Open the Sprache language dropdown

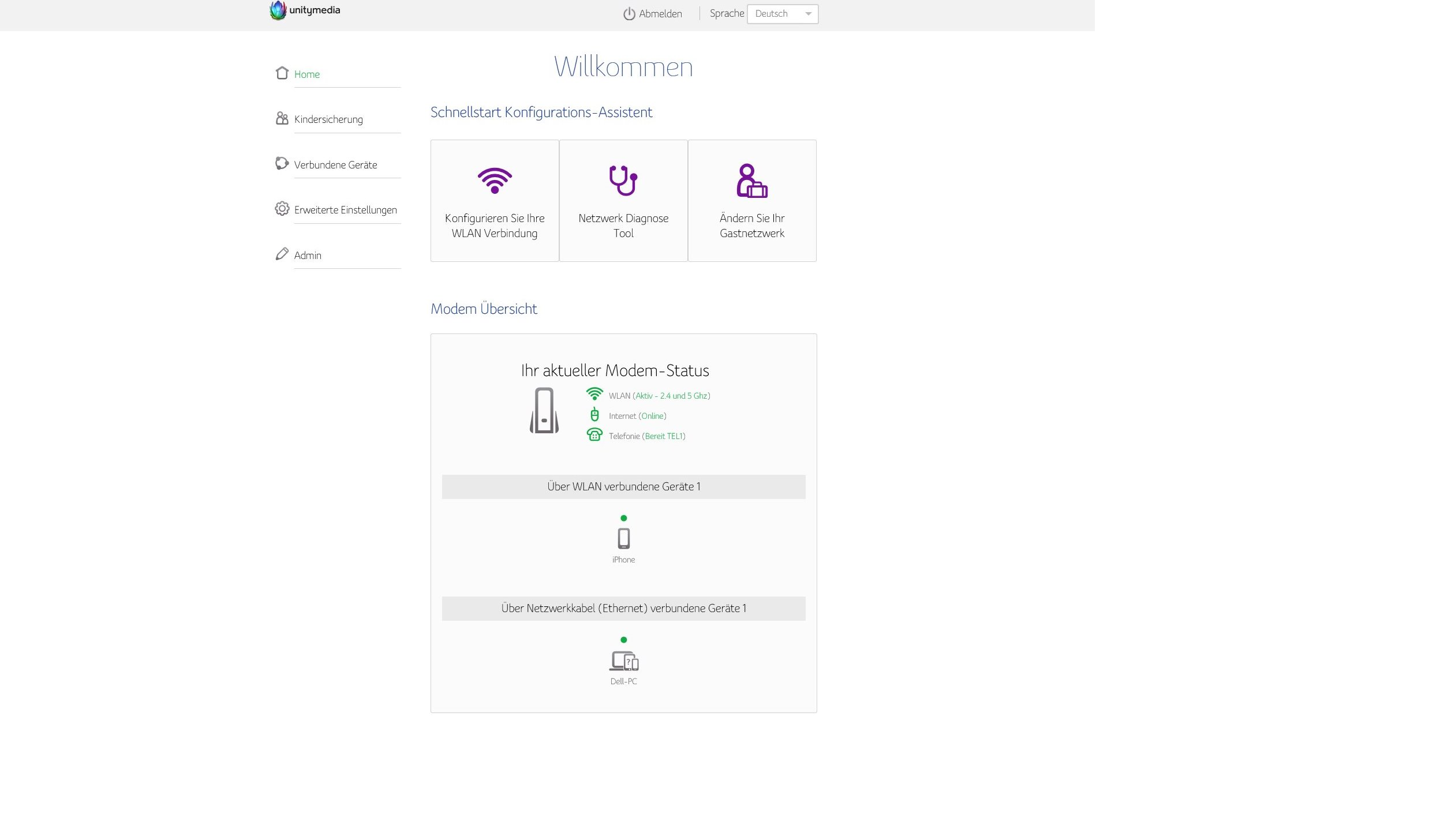click(x=782, y=14)
